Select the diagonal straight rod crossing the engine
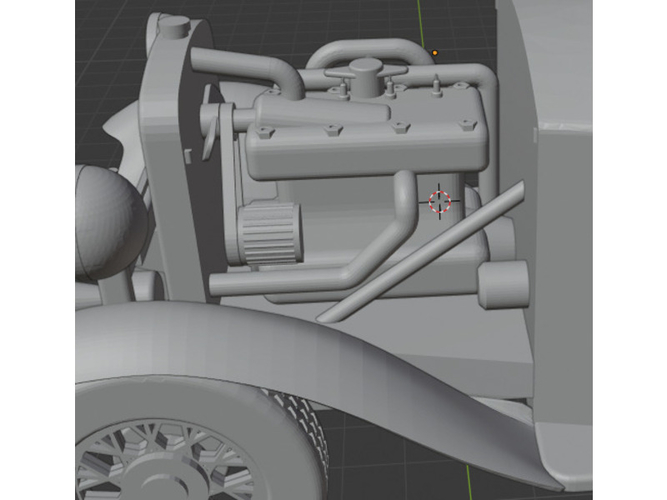 pos(421,251)
